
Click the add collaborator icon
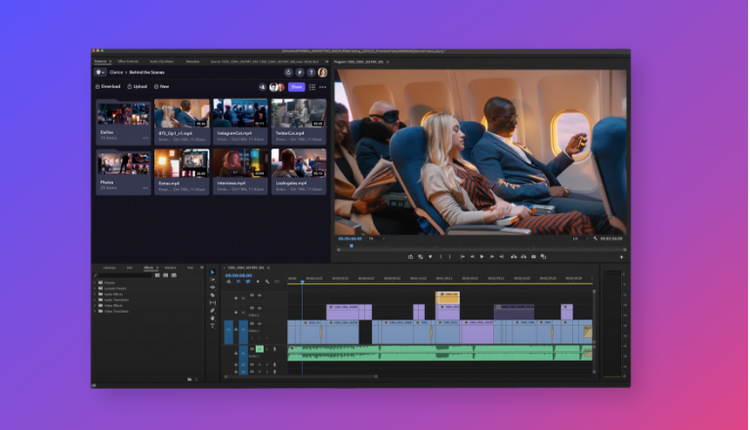(x=262, y=87)
